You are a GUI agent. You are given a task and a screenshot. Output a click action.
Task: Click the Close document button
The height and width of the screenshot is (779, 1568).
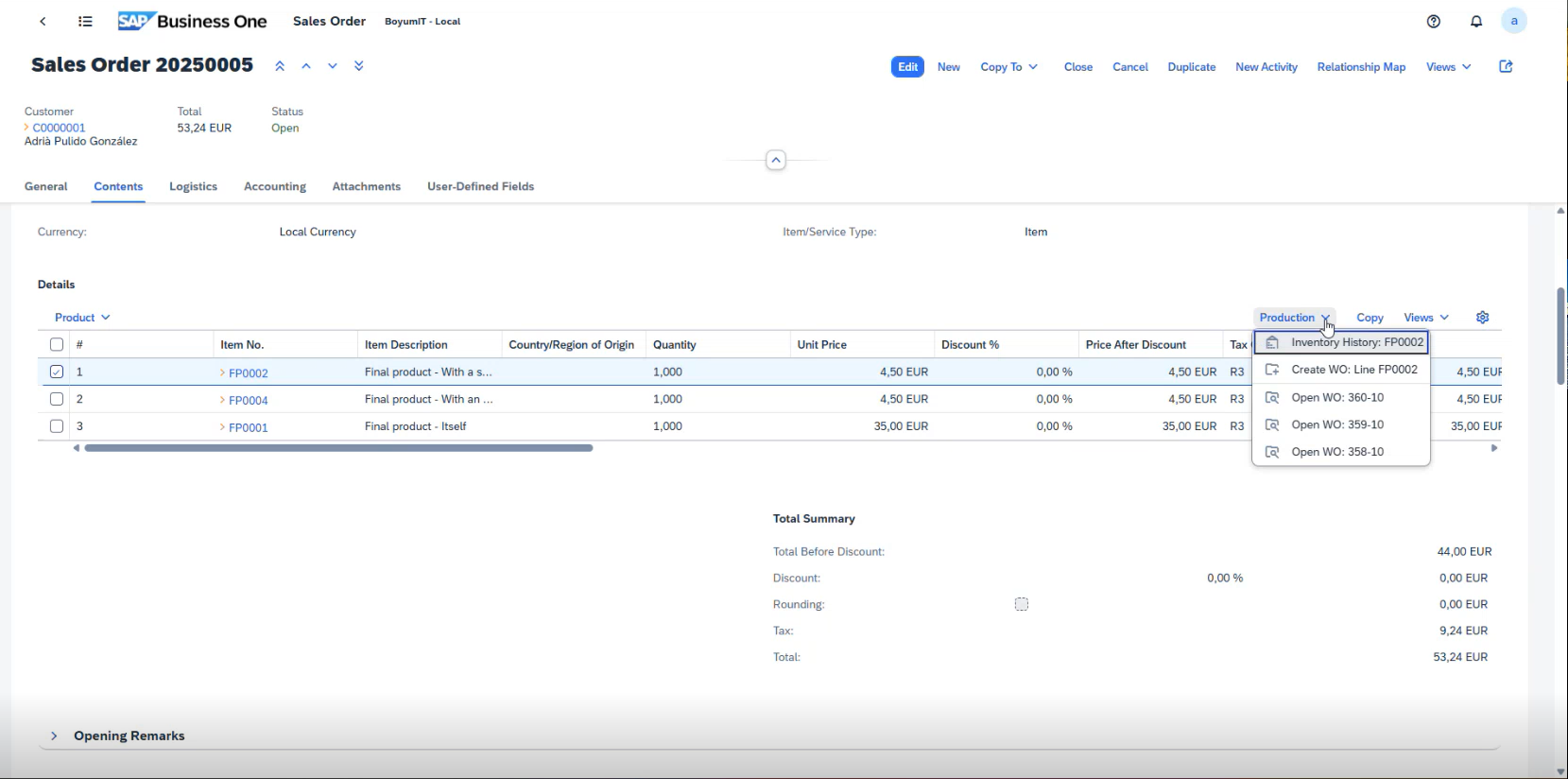(x=1078, y=67)
